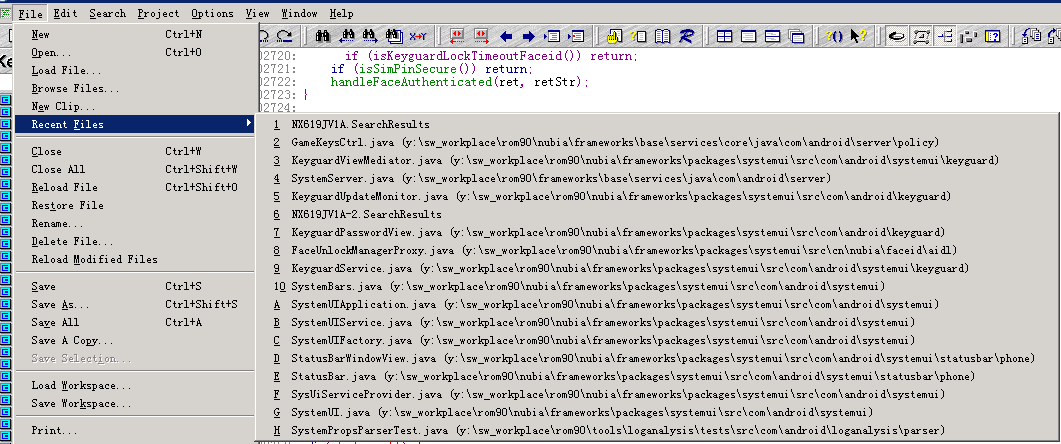Click the Cascade Windows icon
The width and height of the screenshot is (1061, 444).
pos(796,36)
